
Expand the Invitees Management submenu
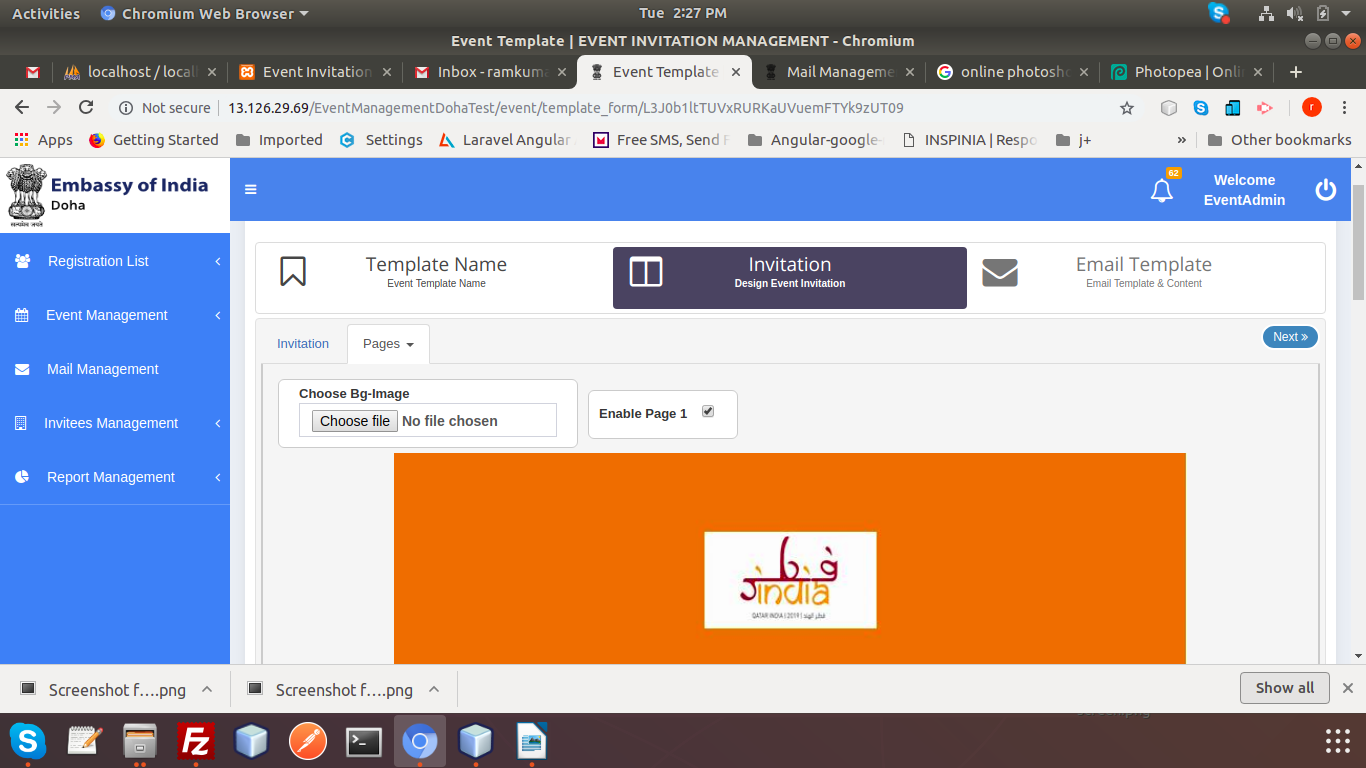click(x=218, y=423)
